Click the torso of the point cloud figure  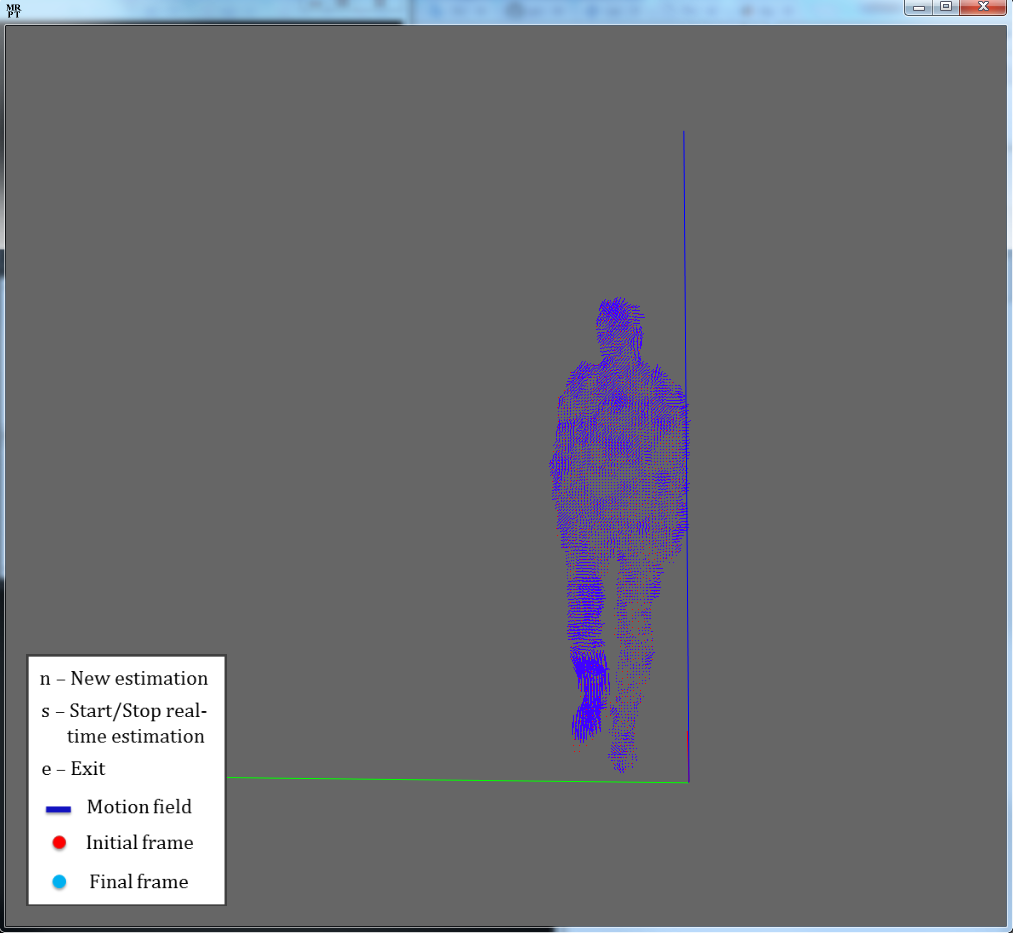click(x=622, y=450)
